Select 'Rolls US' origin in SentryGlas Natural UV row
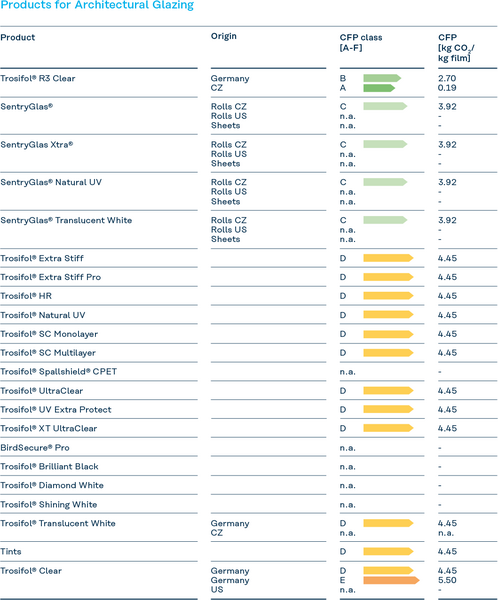 (229, 192)
